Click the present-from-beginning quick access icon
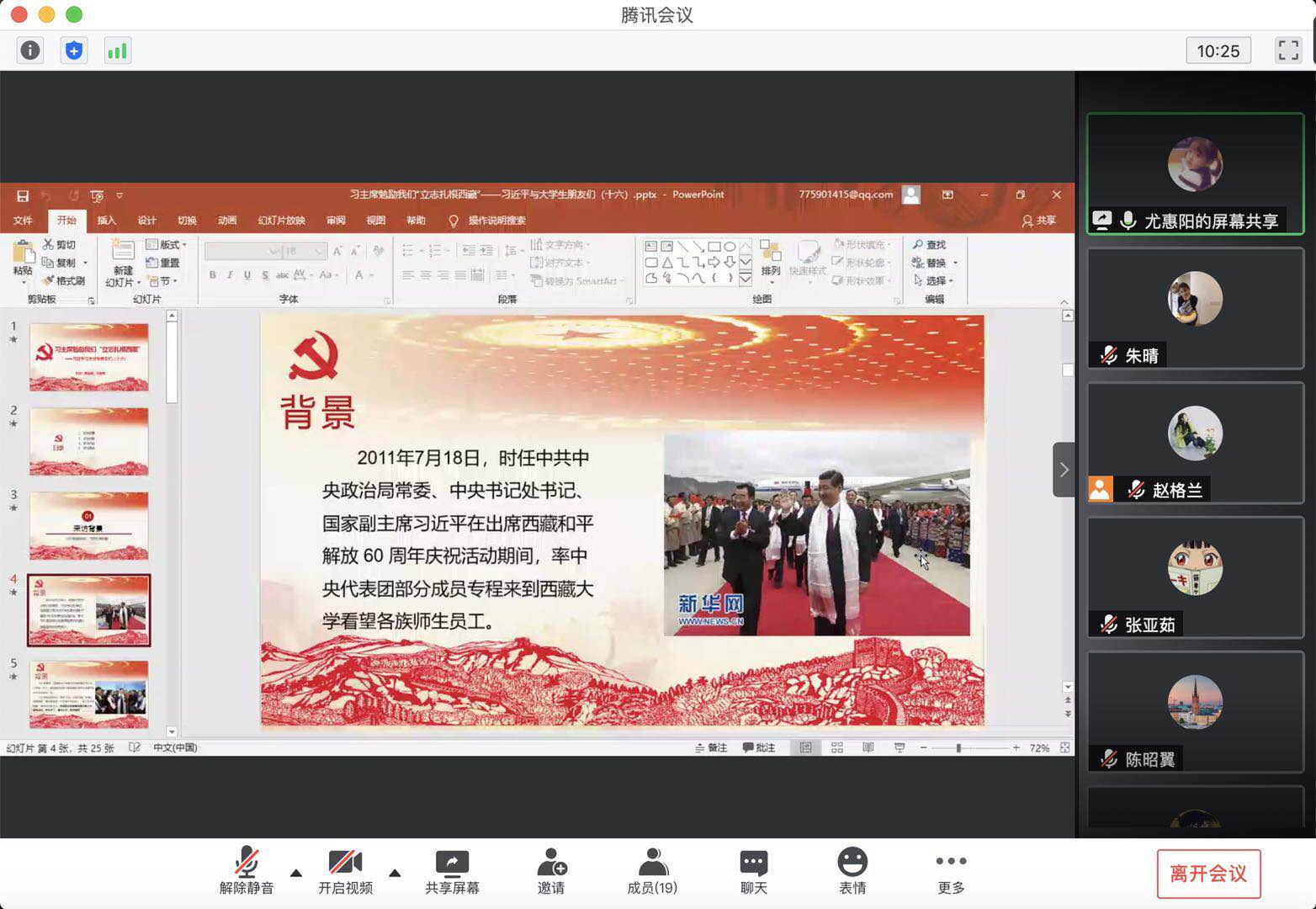Viewport: 1316px width, 909px height. pyautogui.click(x=97, y=195)
